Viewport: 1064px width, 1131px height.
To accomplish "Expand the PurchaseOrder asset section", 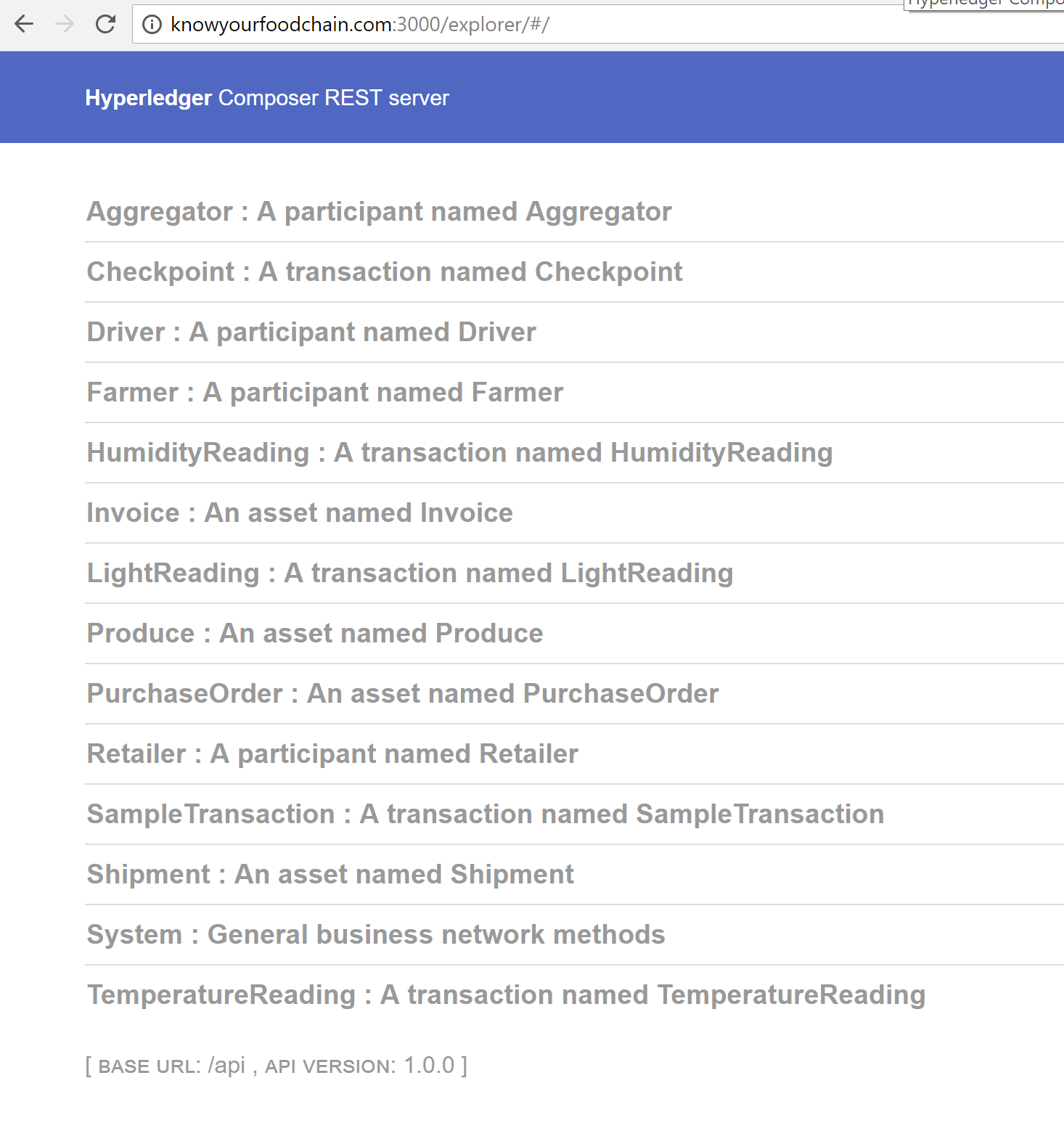I will [402, 693].
